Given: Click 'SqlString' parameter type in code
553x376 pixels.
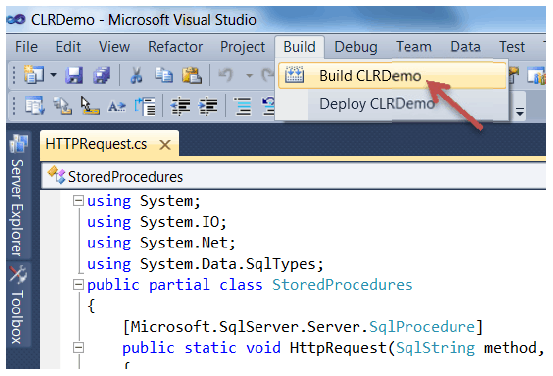Looking at the screenshot, I should pyautogui.click(x=436, y=348).
